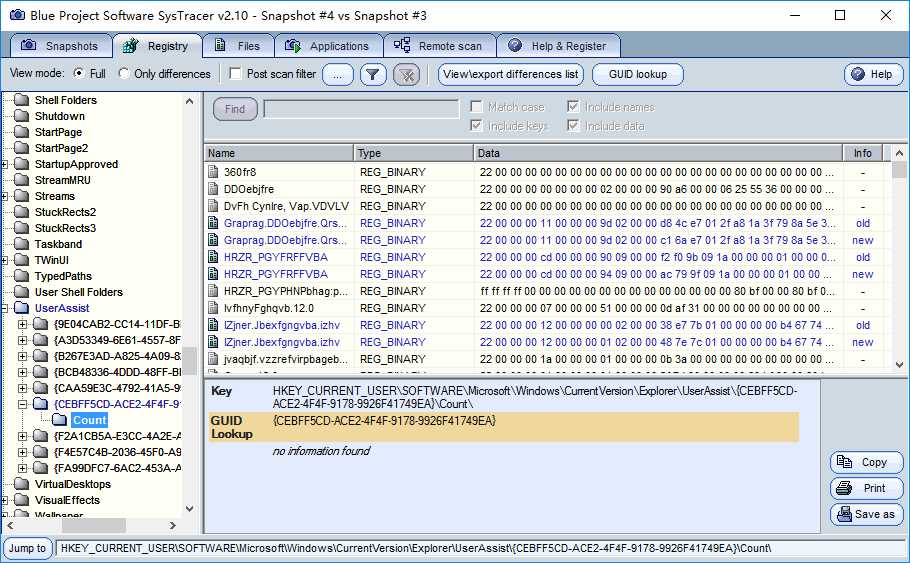Click the clear filter crossed-funnel icon
The image size is (910, 563).
pos(406,74)
